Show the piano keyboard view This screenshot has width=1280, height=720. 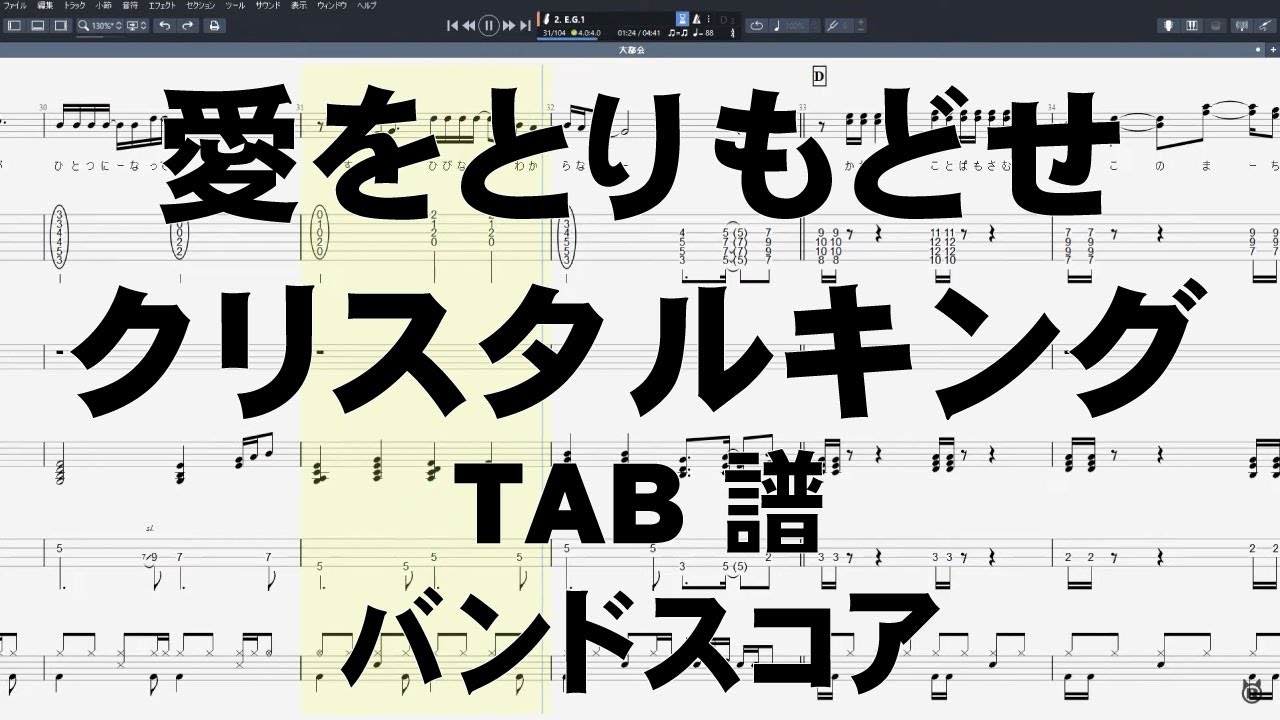click(x=1194, y=26)
